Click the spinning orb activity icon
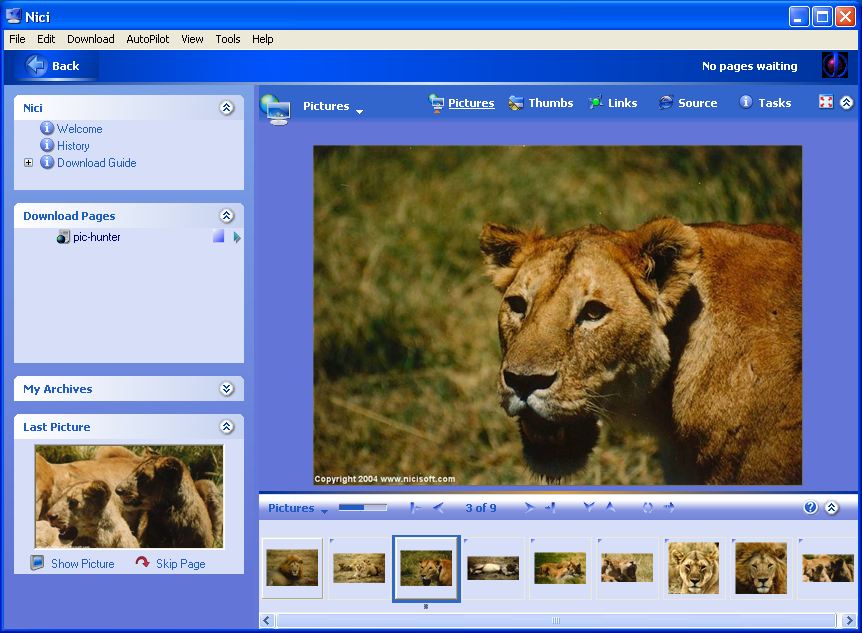The width and height of the screenshot is (862, 633). [834, 65]
